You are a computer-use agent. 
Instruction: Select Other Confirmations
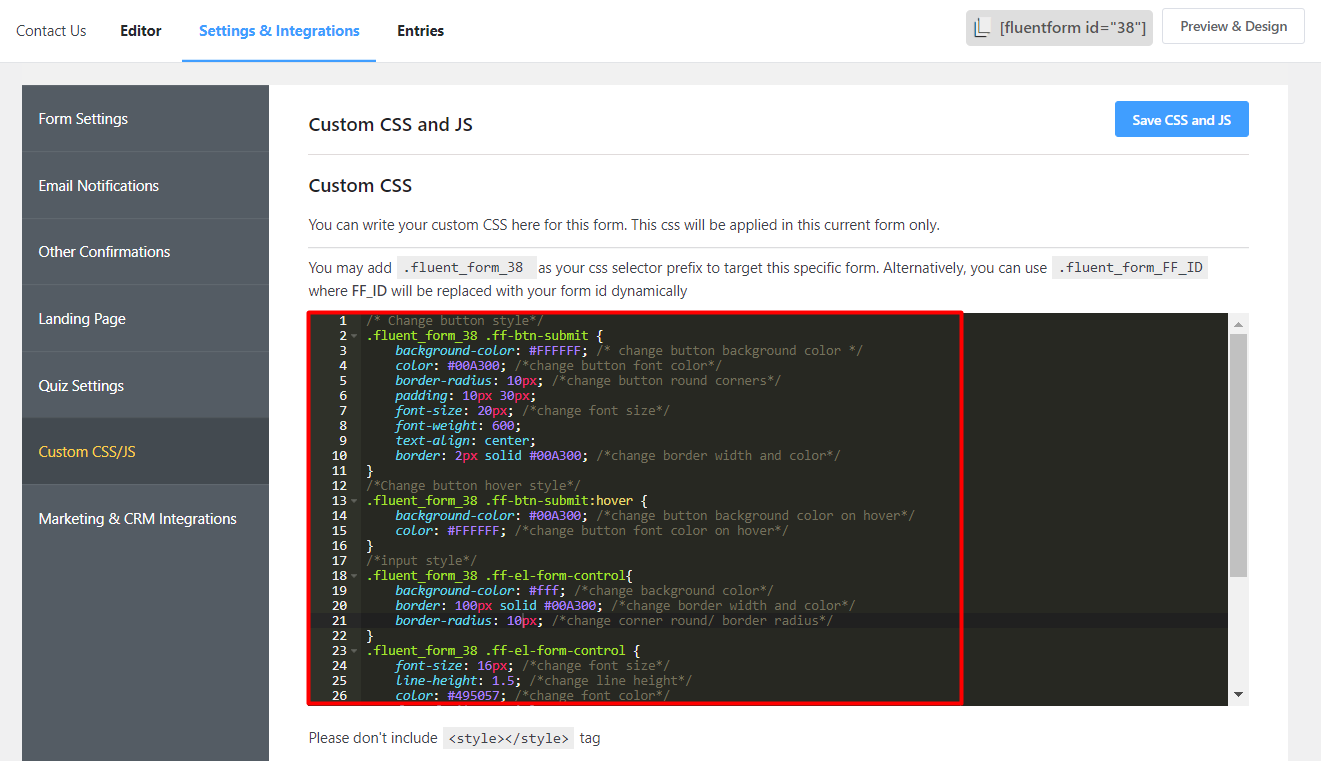coord(102,251)
